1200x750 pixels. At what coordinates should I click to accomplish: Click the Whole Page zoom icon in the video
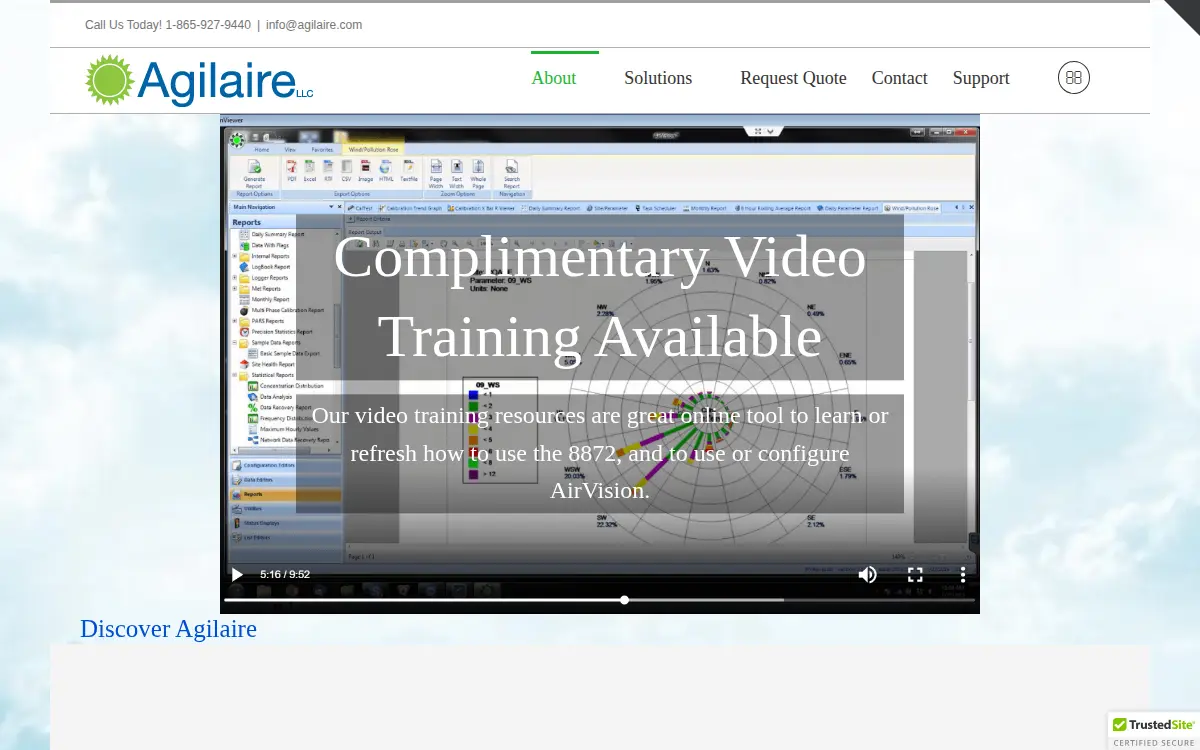click(478, 173)
